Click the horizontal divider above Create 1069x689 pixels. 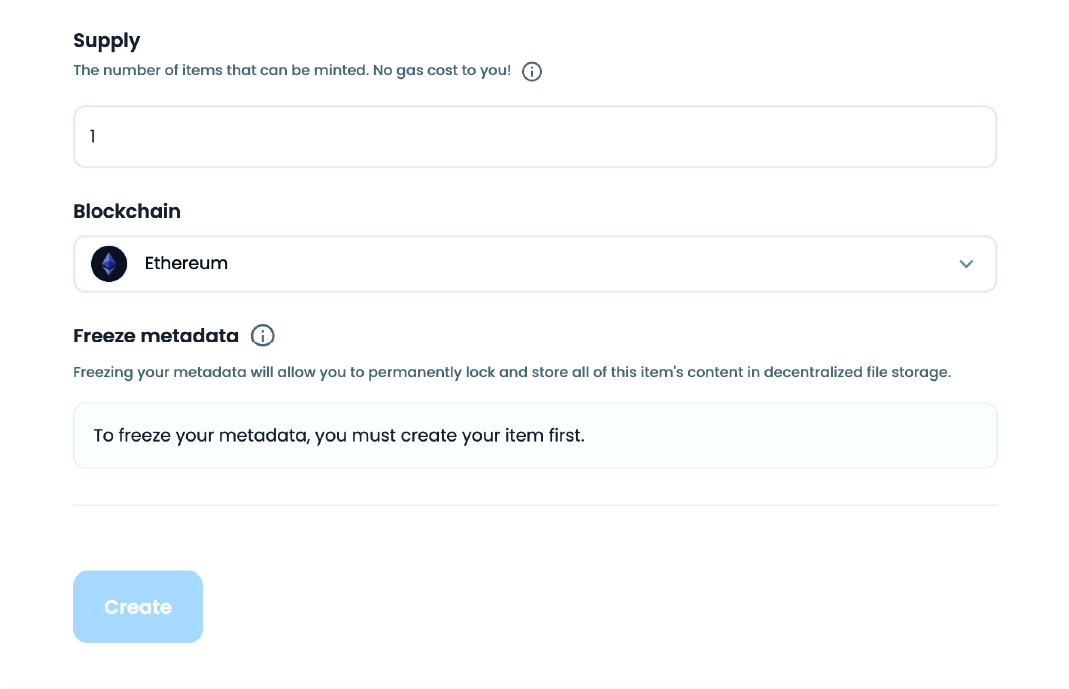[535, 505]
